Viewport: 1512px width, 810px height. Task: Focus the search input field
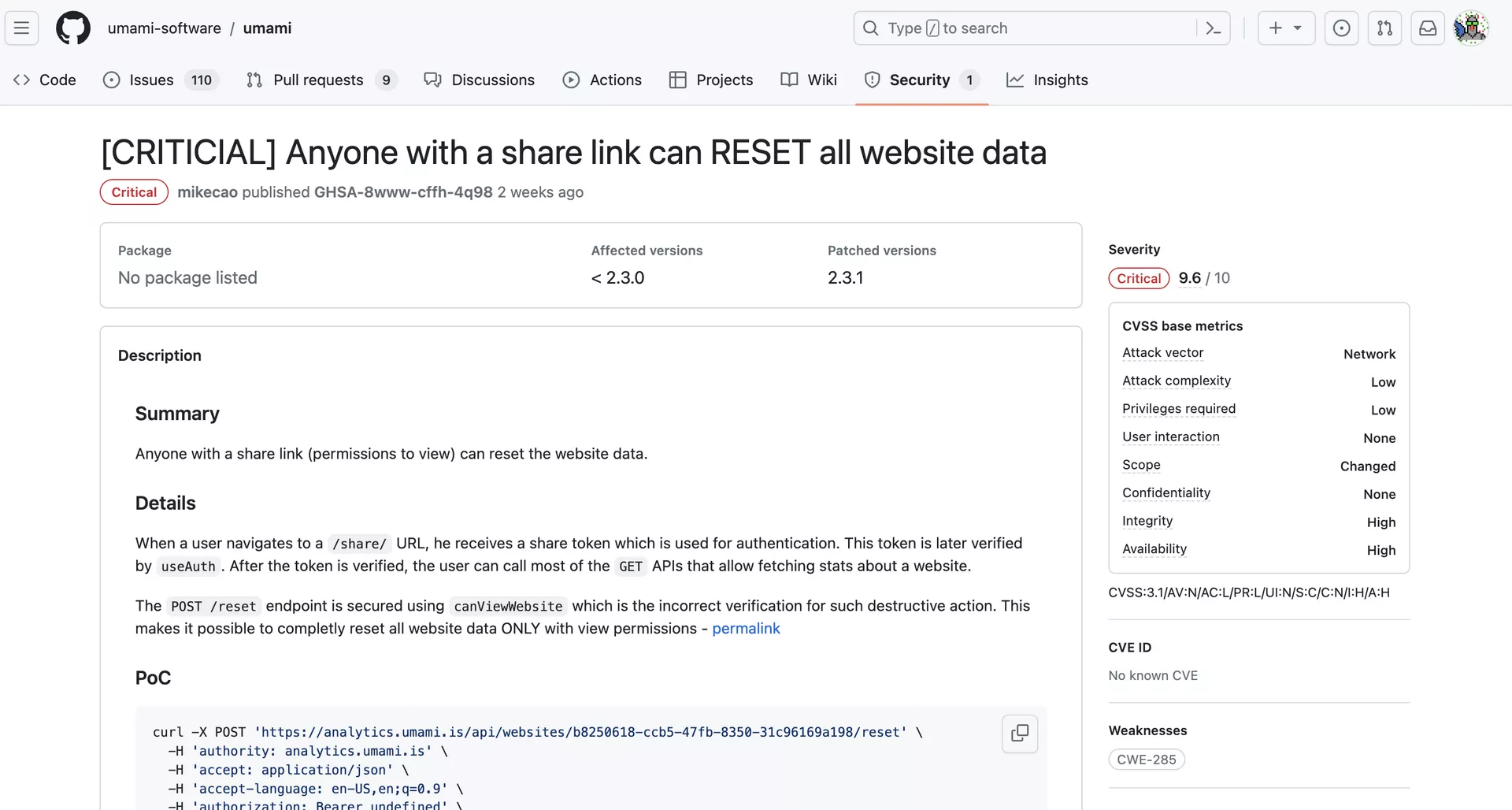(1024, 28)
